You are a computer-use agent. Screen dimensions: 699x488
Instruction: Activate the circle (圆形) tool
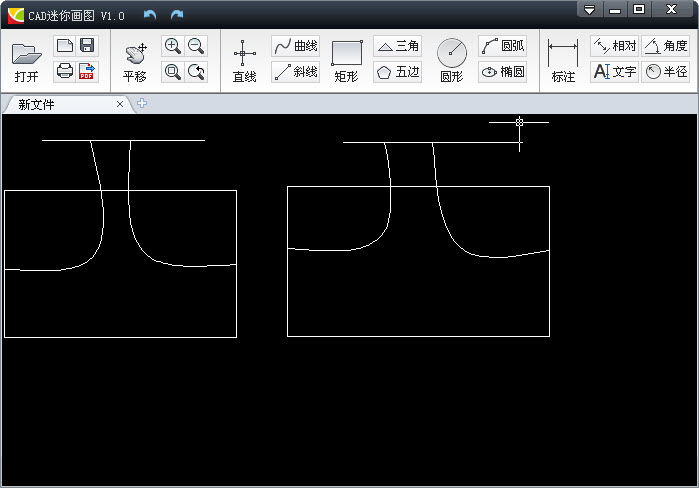[452, 55]
